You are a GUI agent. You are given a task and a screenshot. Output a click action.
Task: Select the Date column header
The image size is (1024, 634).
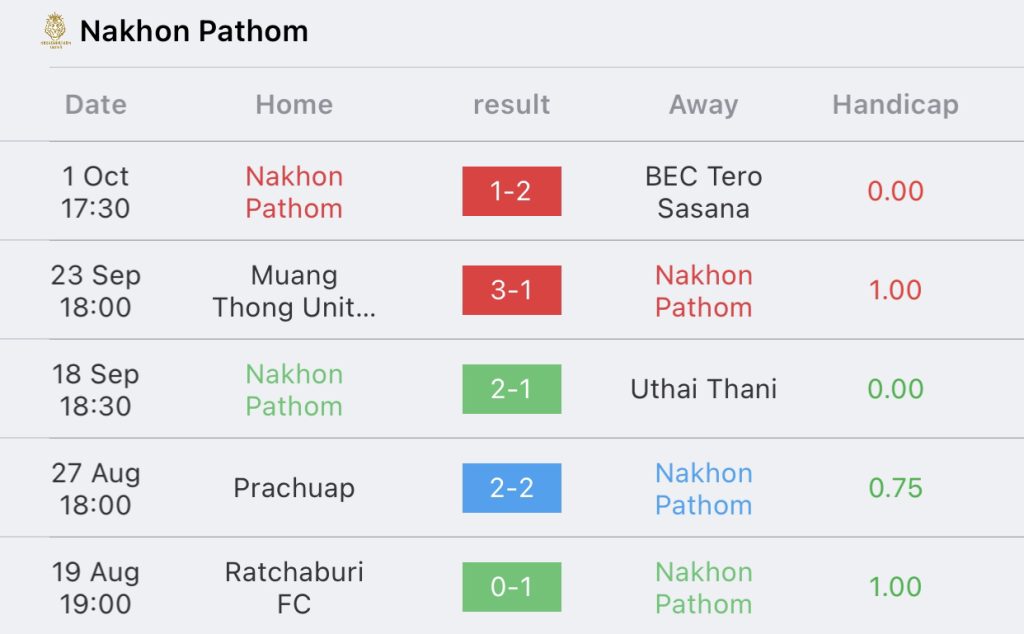[96, 104]
